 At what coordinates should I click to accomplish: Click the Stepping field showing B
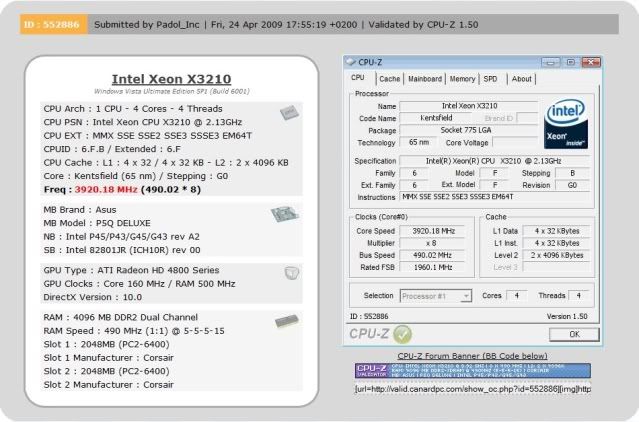(572, 174)
